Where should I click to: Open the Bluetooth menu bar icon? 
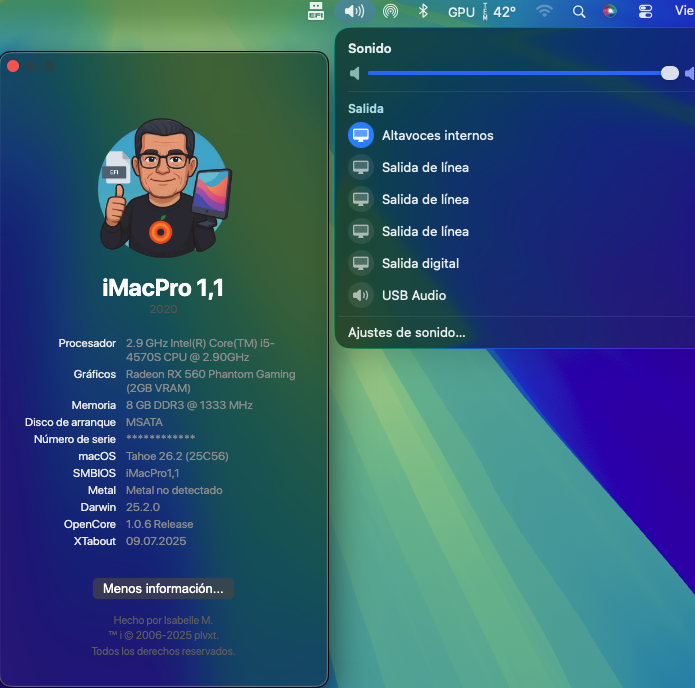pyautogui.click(x=423, y=11)
